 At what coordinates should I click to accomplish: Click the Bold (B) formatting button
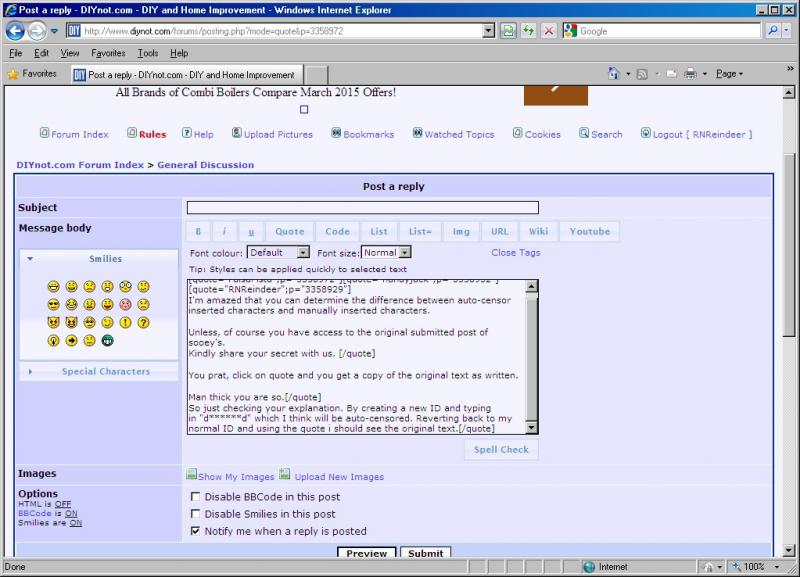coord(198,231)
